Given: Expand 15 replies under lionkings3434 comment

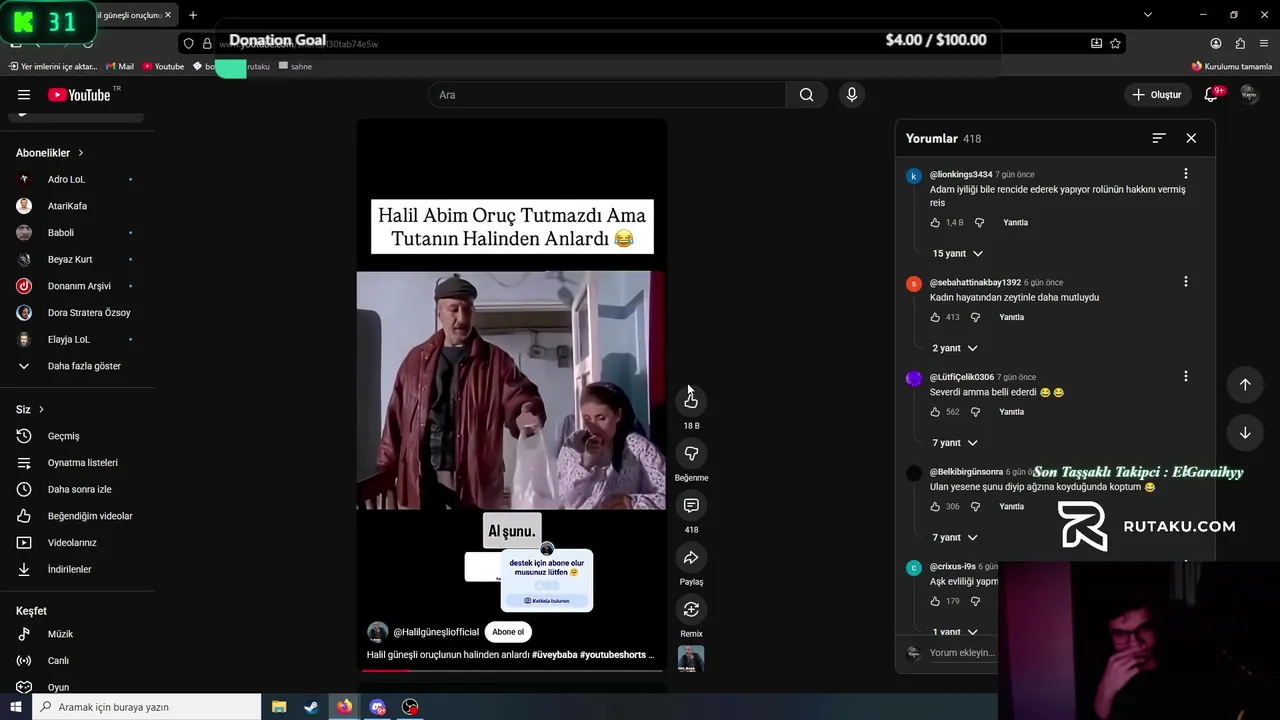Looking at the screenshot, I should (957, 254).
